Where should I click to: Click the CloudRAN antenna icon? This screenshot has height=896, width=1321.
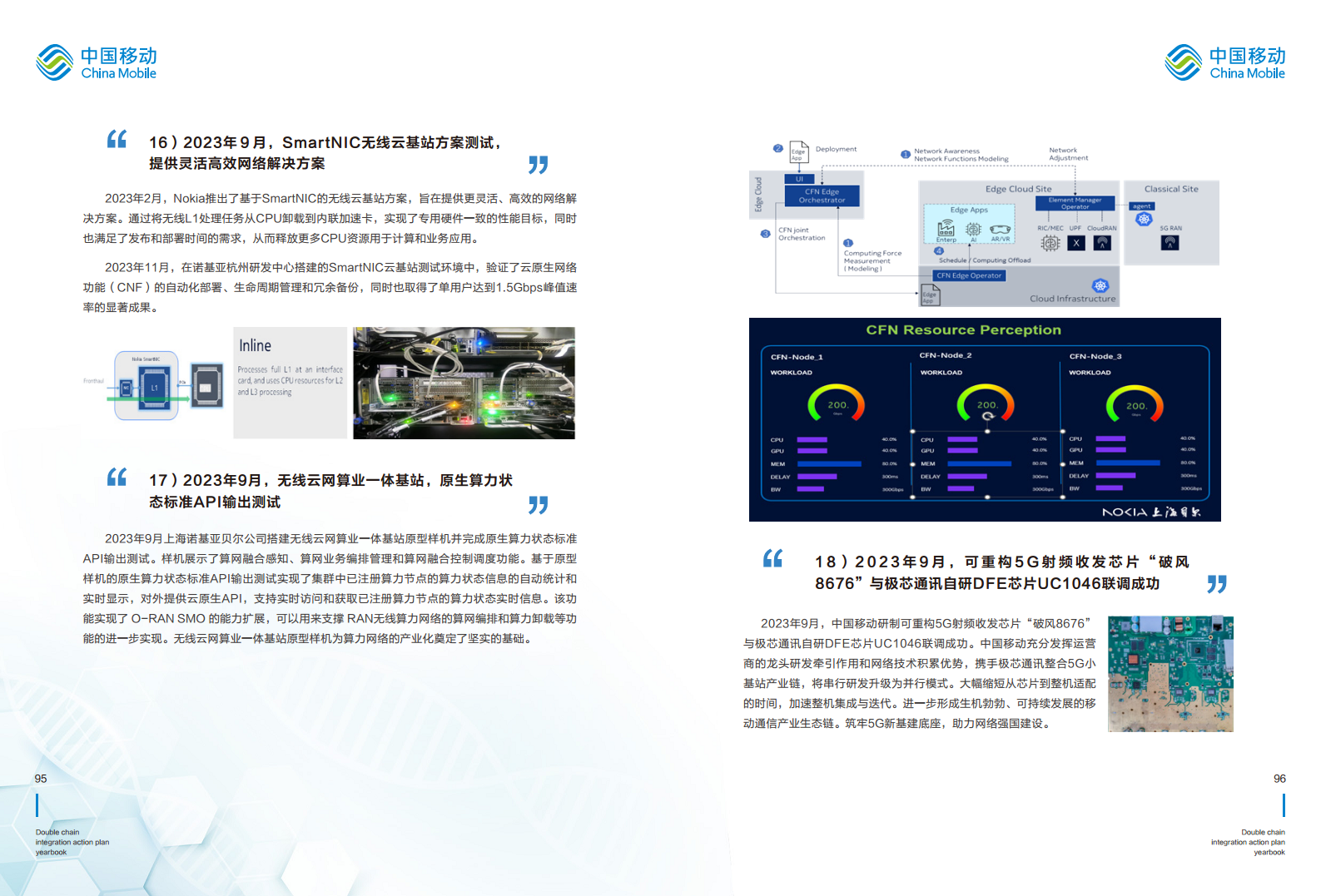tap(1102, 243)
